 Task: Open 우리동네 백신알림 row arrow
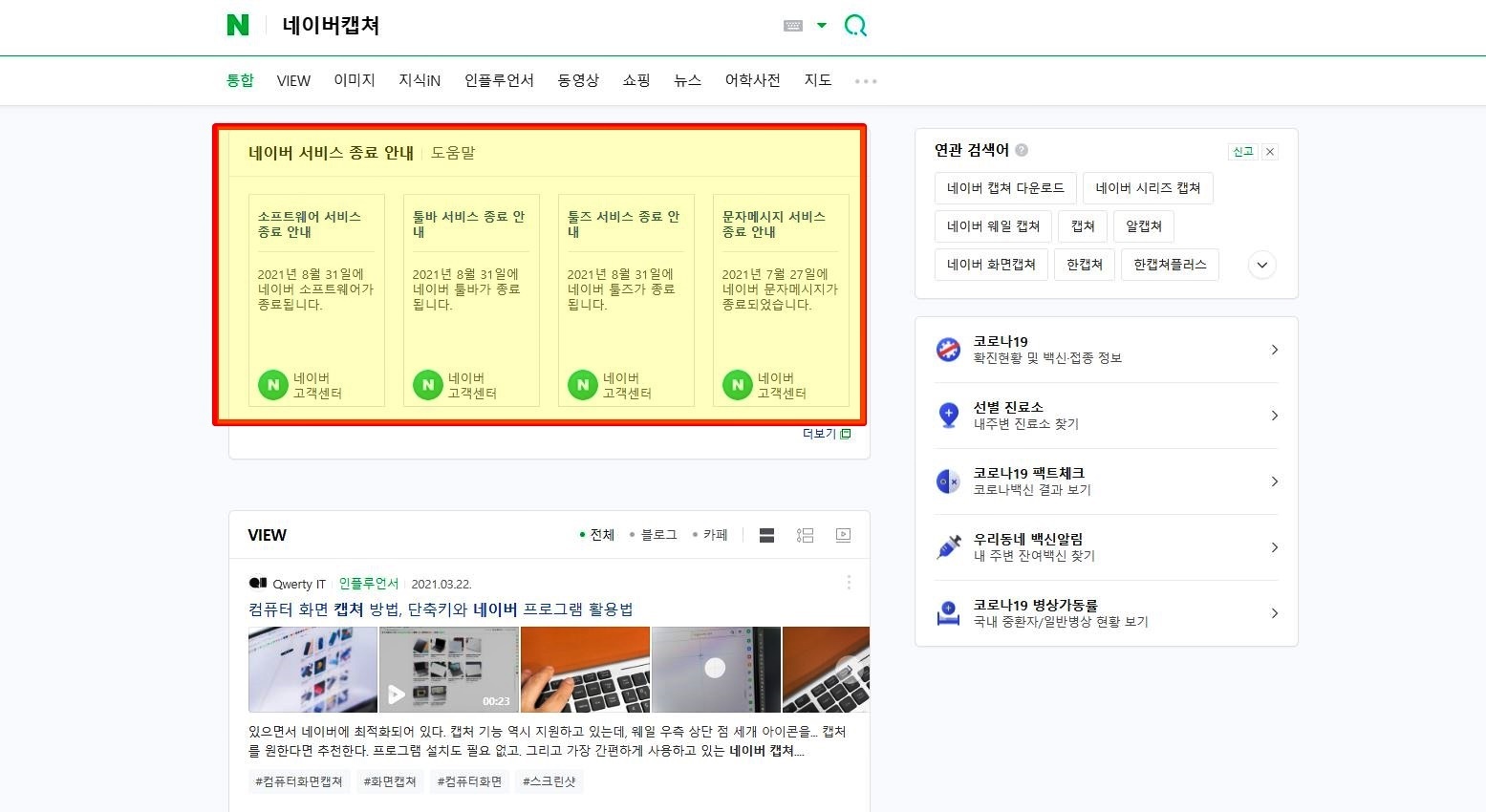click(1274, 547)
